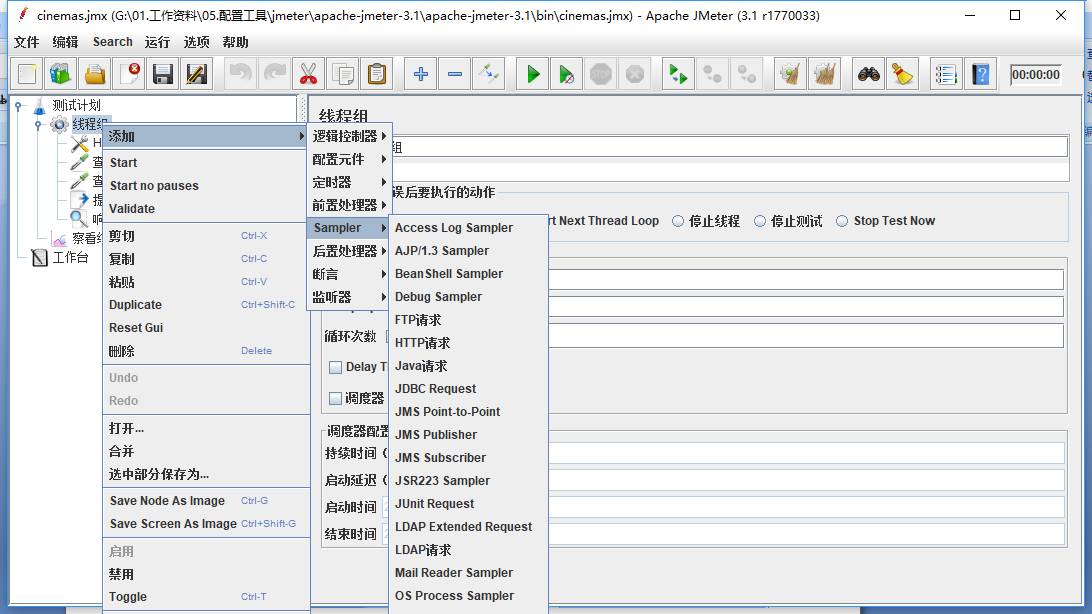Select the 工作台 tree node
The width and height of the screenshot is (1092, 614).
click(x=70, y=258)
